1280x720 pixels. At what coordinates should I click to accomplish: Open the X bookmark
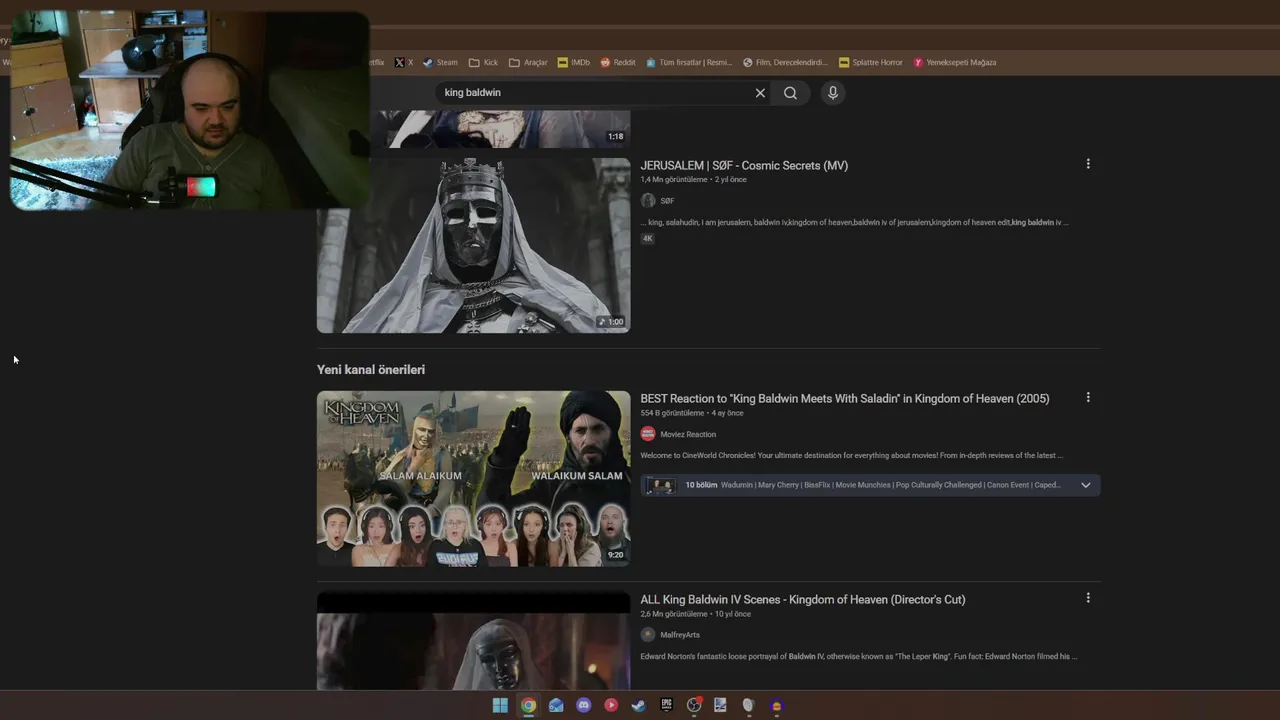point(403,62)
